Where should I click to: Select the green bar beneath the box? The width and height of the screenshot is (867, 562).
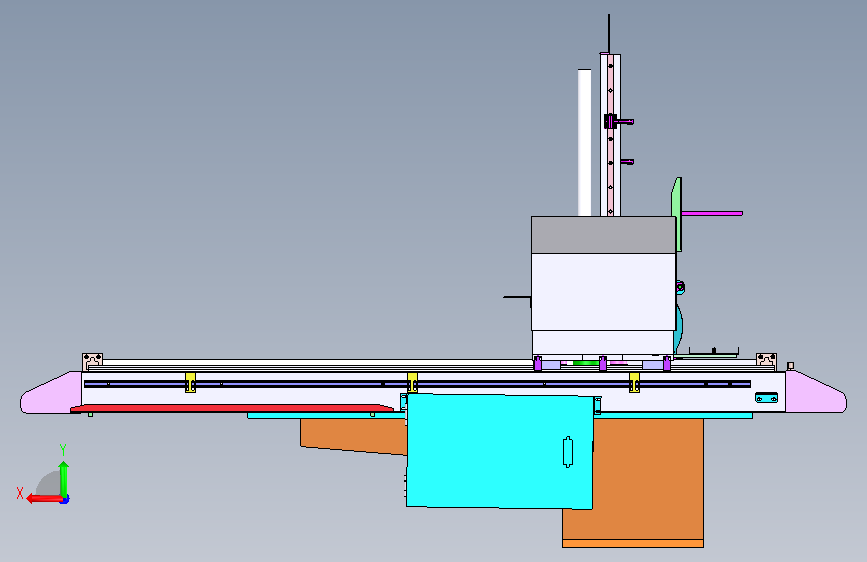586,363
